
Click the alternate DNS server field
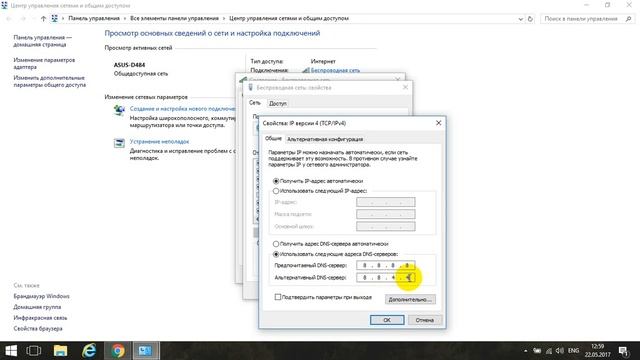coord(386,278)
